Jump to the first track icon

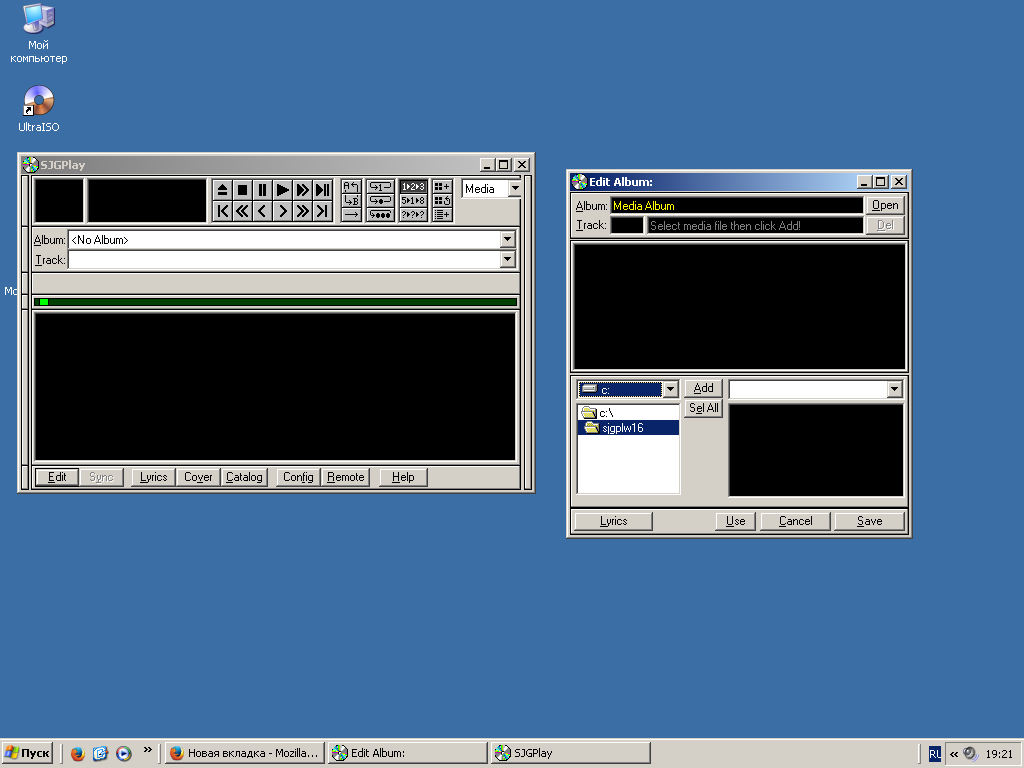point(222,210)
